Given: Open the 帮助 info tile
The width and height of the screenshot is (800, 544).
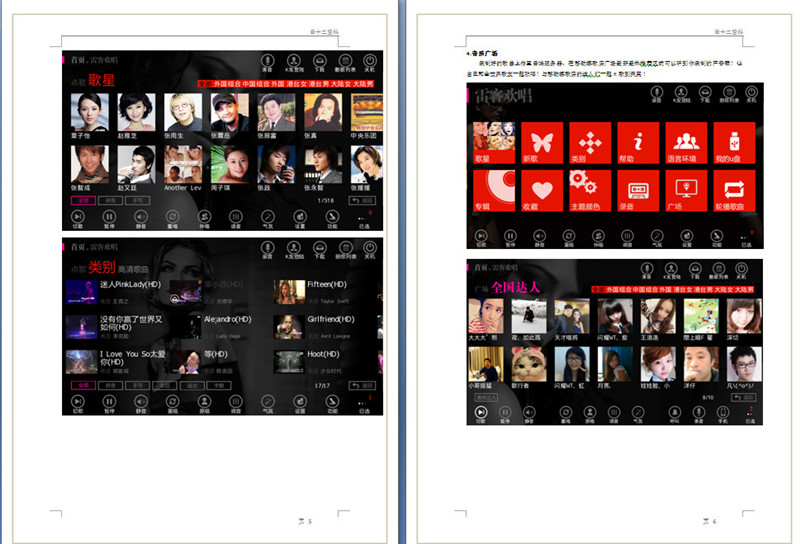Looking at the screenshot, I should pyautogui.click(x=638, y=143).
